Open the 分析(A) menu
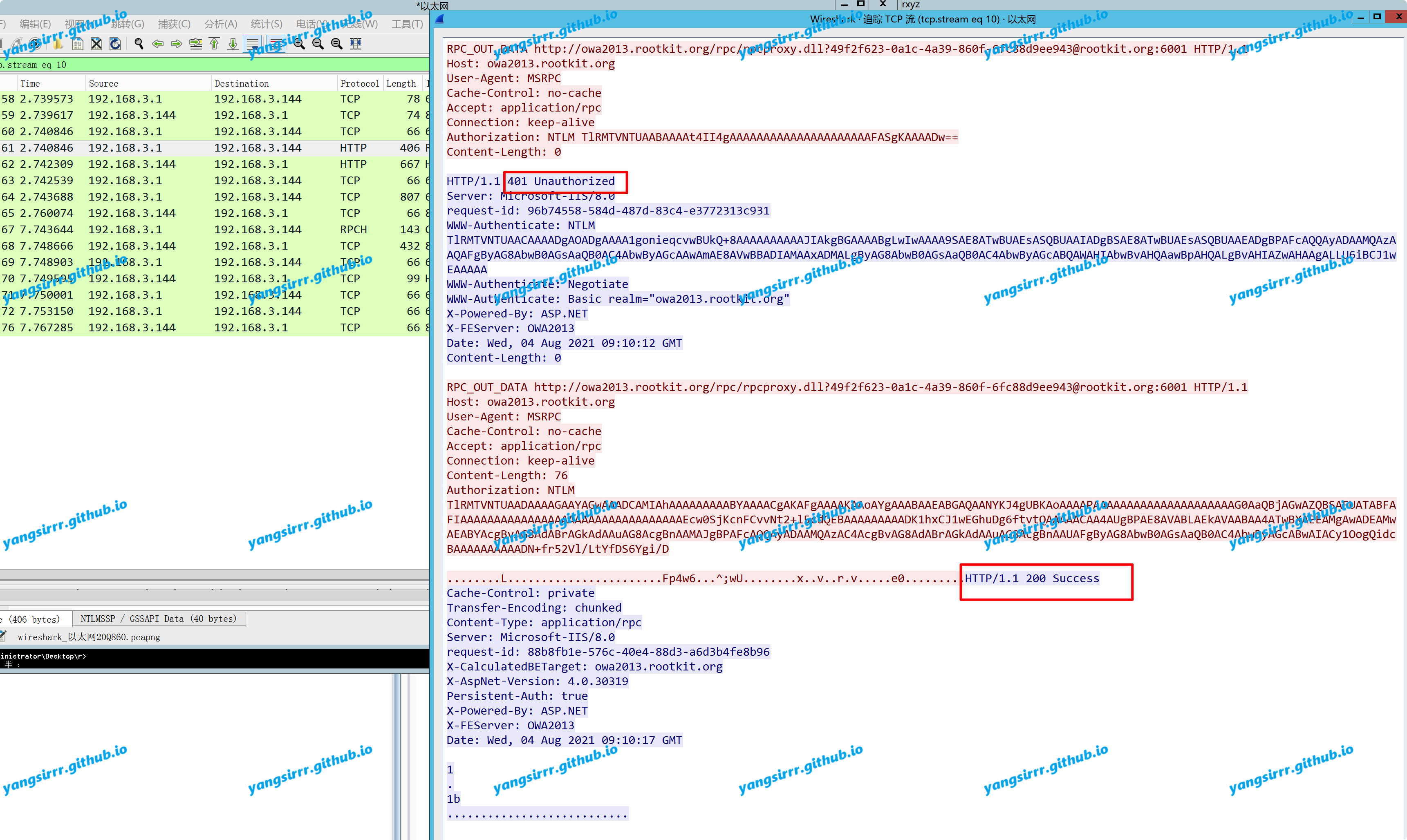This screenshot has height=840, width=1407. click(220, 24)
